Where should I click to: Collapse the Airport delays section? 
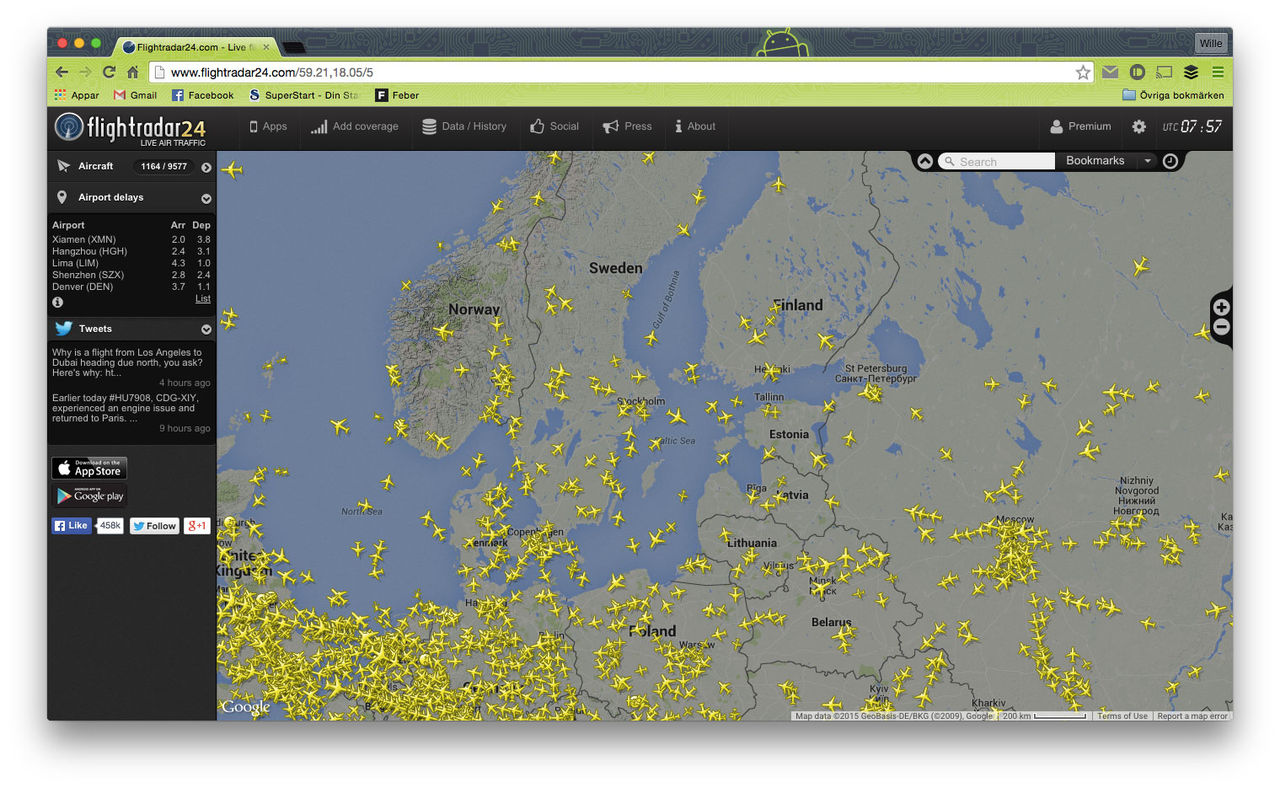coord(206,198)
